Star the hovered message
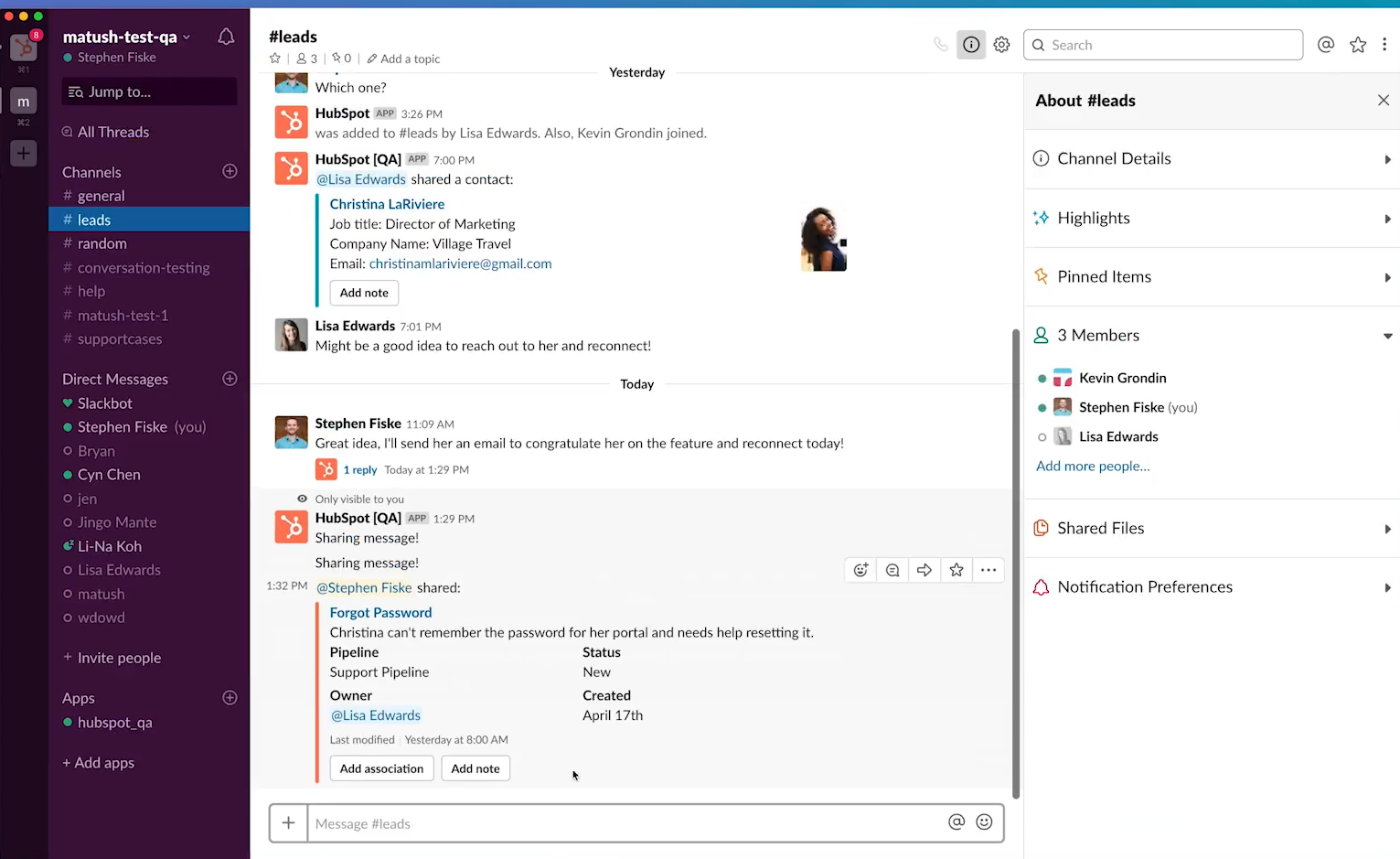This screenshot has width=1400, height=859. [x=956, y=570]
